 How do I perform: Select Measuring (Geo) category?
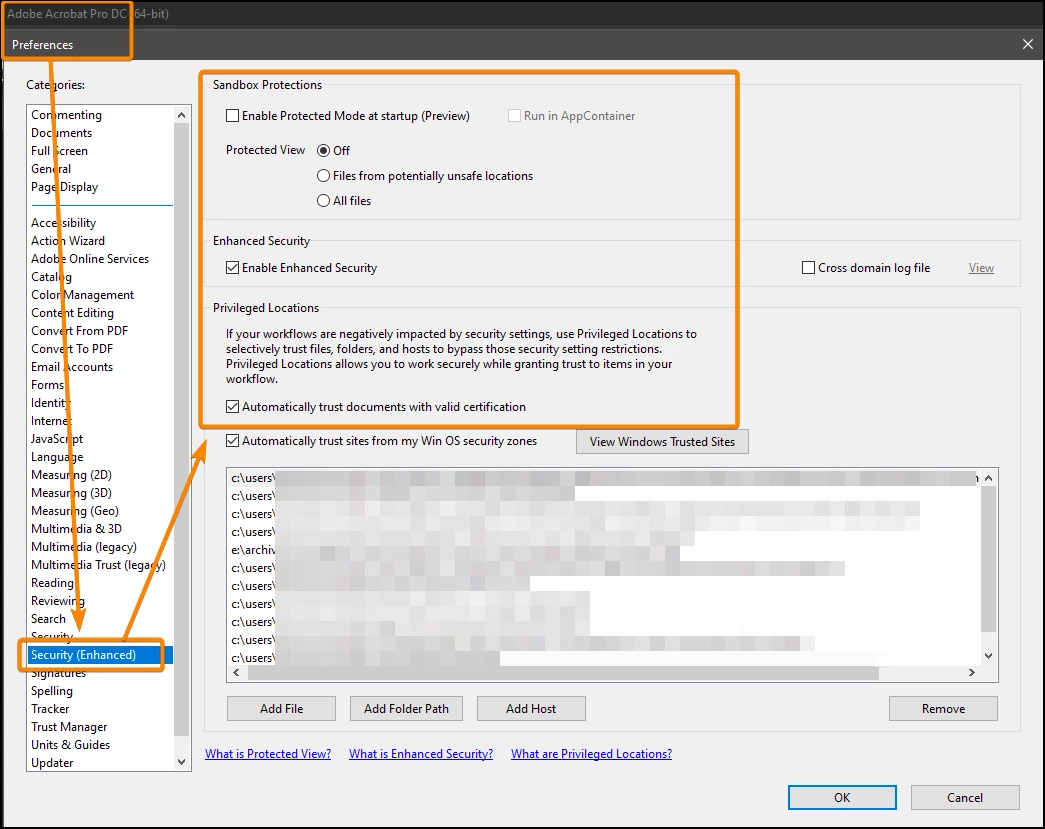coord(75,510)
